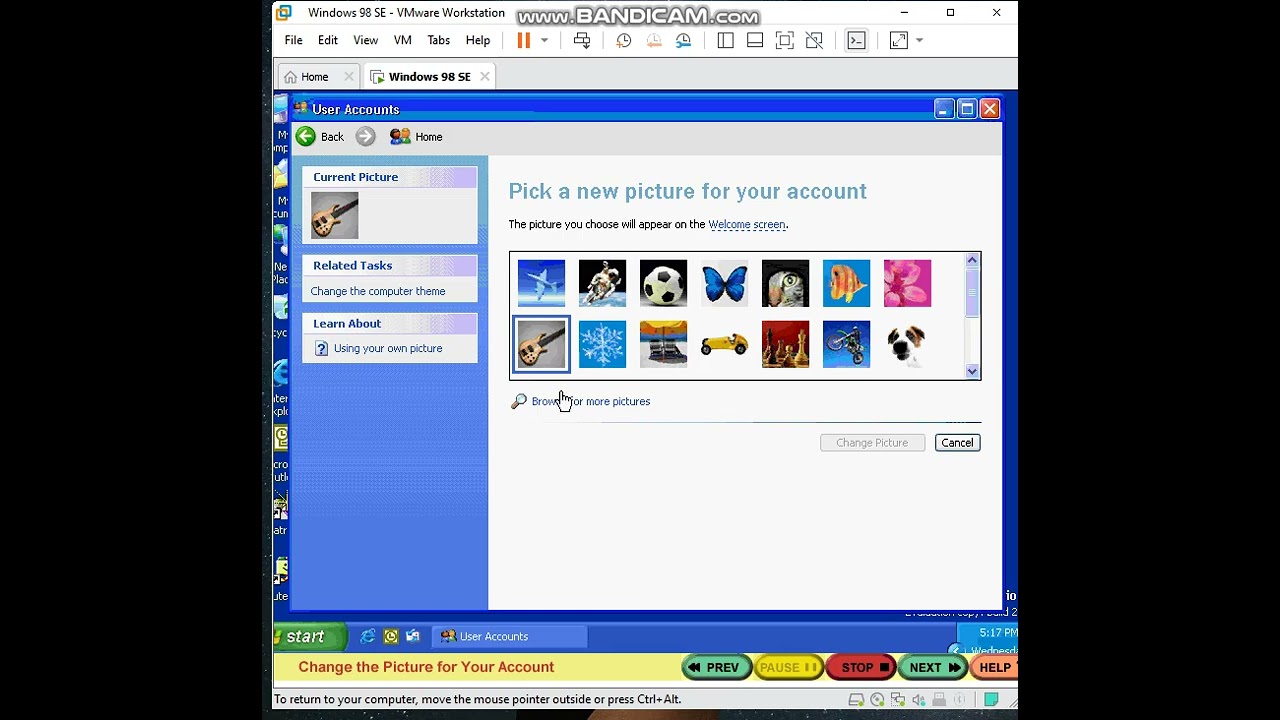Toggle Unity mode icon
1280x720 pixels.
(x=815, y=40)
